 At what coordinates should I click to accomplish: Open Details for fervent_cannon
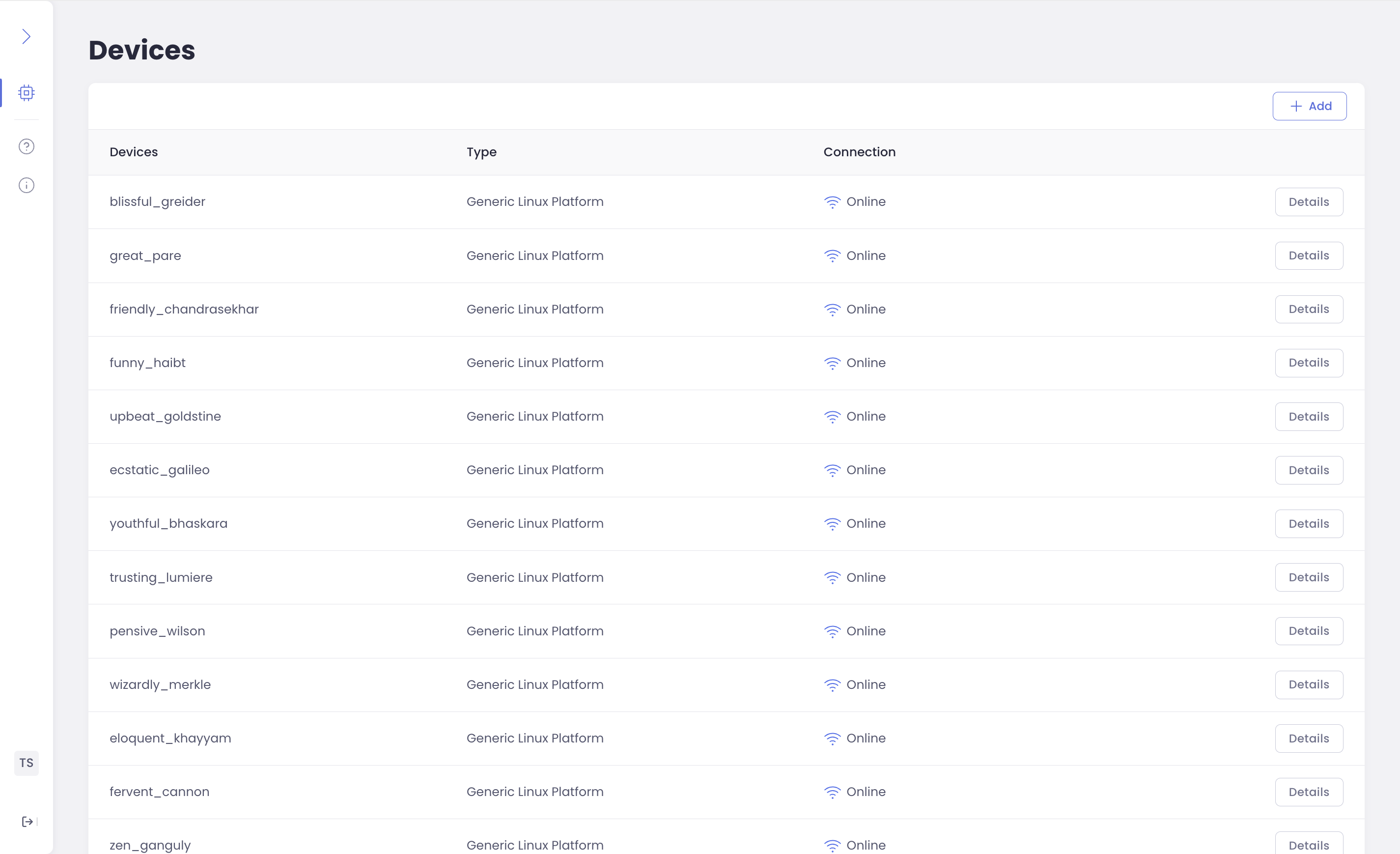[1308, 792]
